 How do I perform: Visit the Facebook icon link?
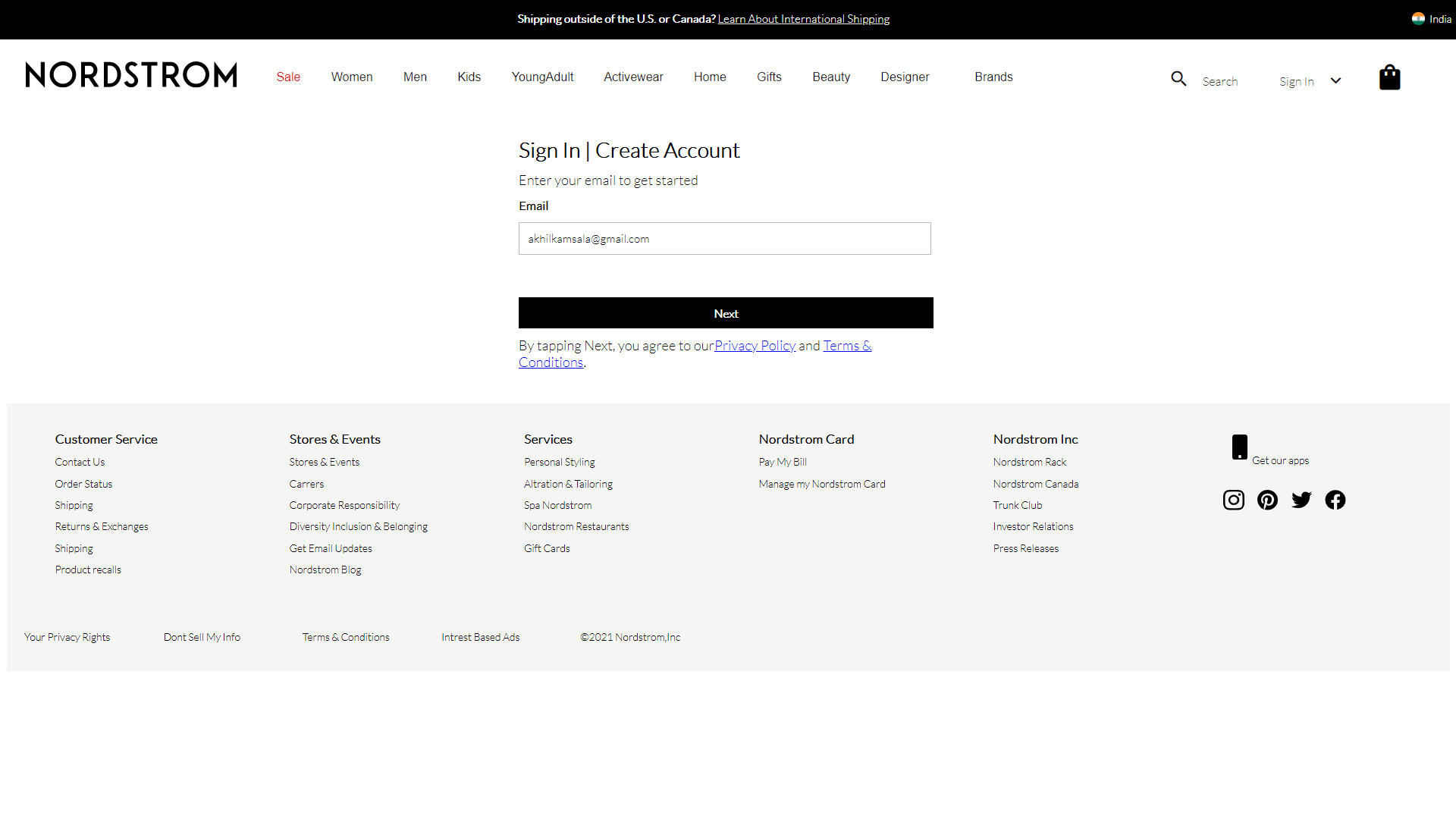click(1335, 500)
